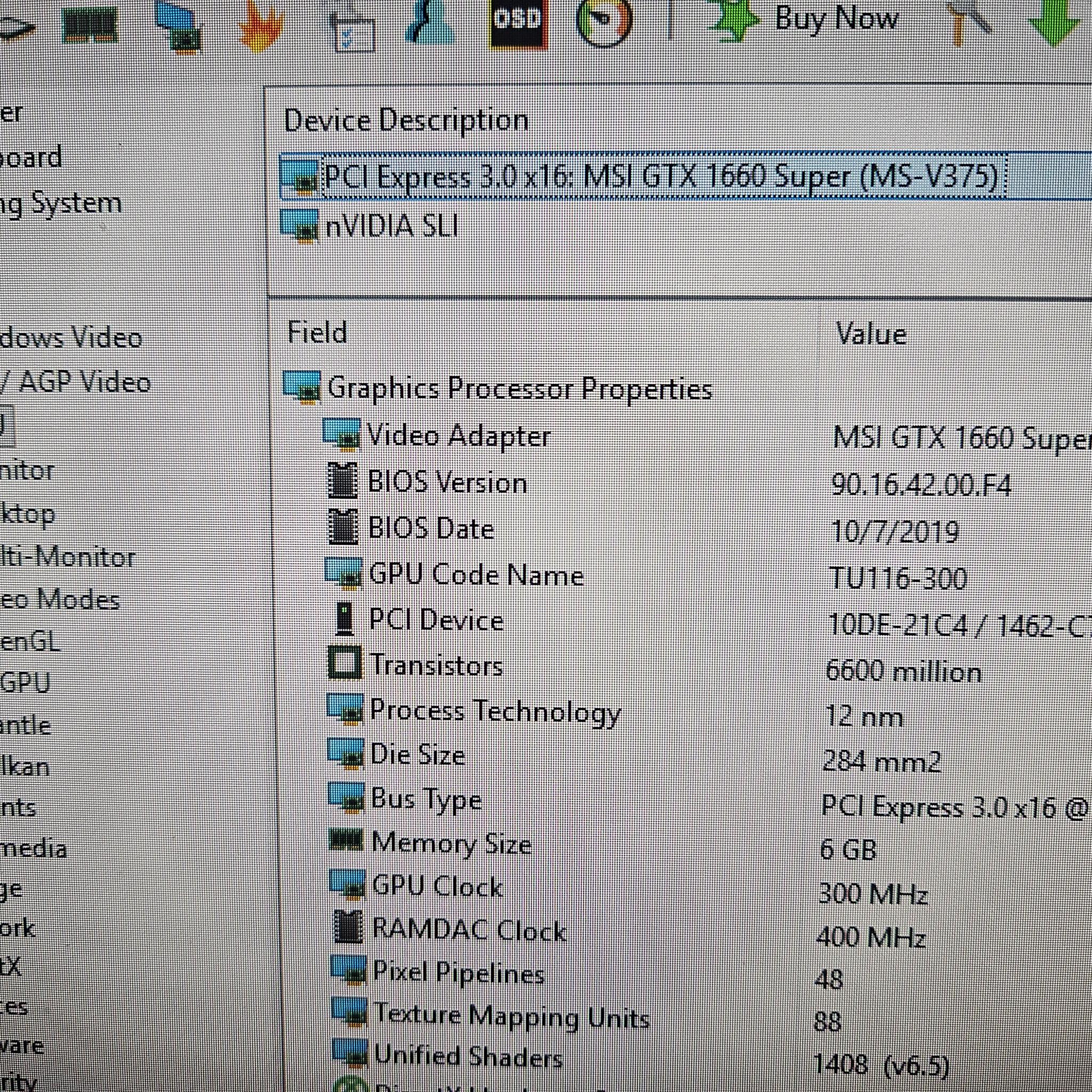Screen dimensions: 1092x1092
Task: Start the System Stability Test flame icon
Action: click(x=261, y=27)
